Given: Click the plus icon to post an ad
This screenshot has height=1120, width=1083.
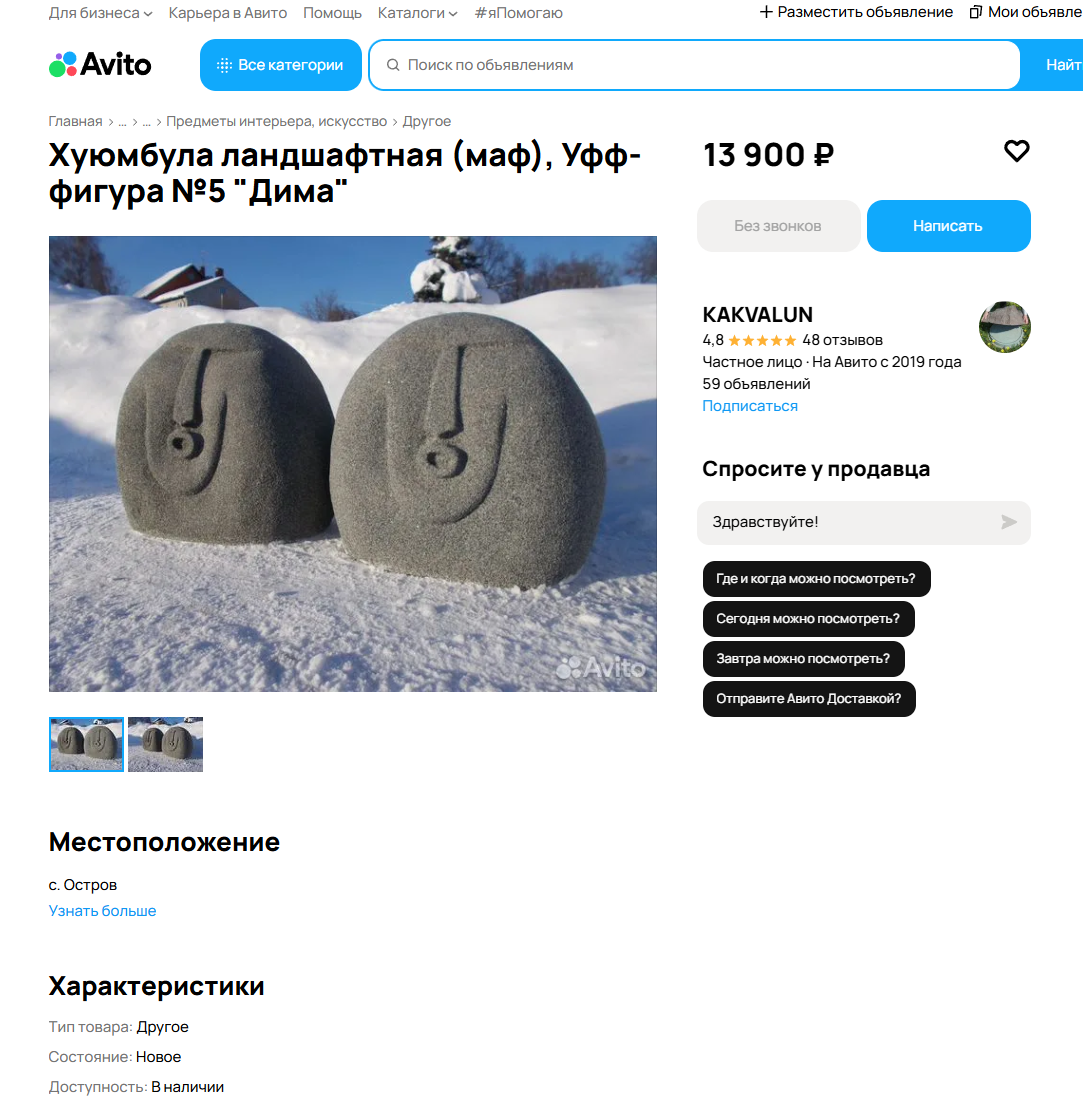Looking at the screenshot, I should (766, 12).
